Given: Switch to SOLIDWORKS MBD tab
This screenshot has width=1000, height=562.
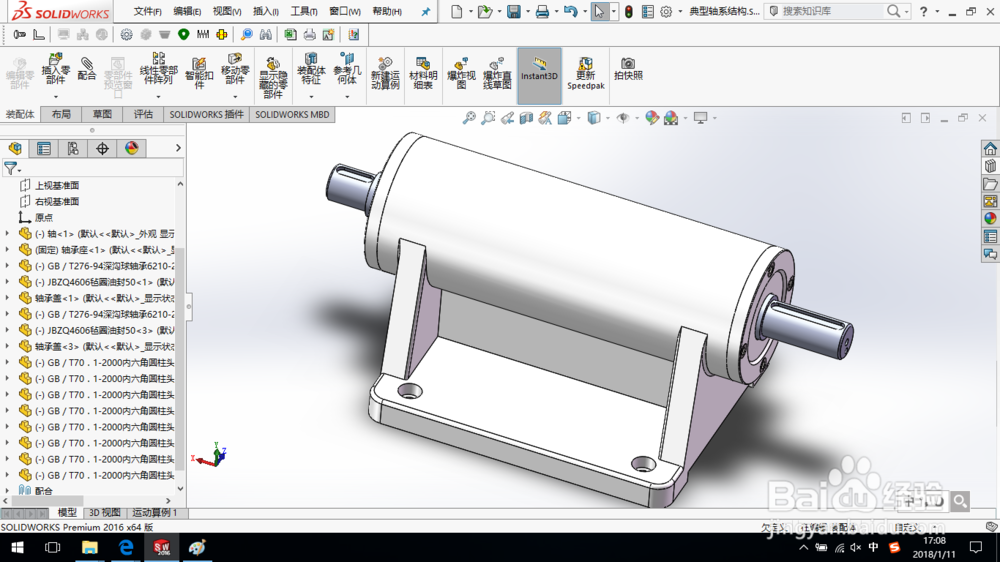Looking at the screenshot, I should 292,114.
